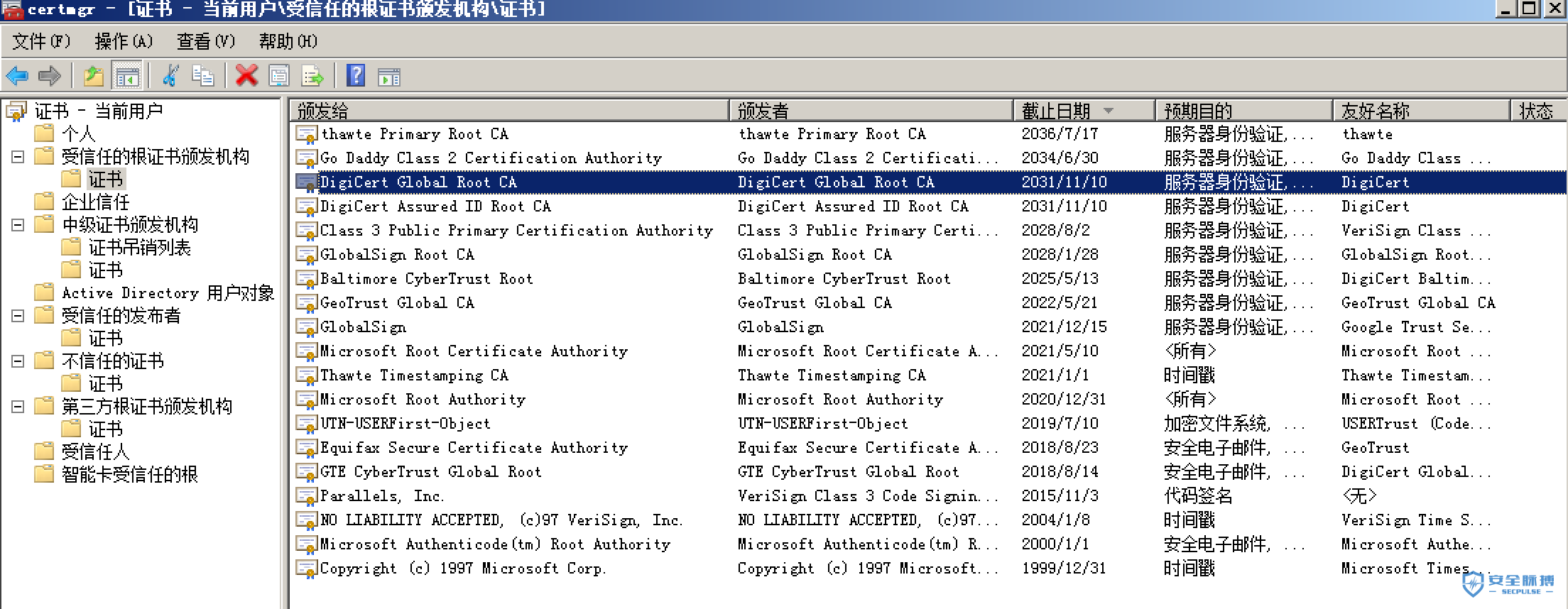Click the blue Back arrow in toolbar
Viewport: 1568px width, 609px height.
(17, 76)
